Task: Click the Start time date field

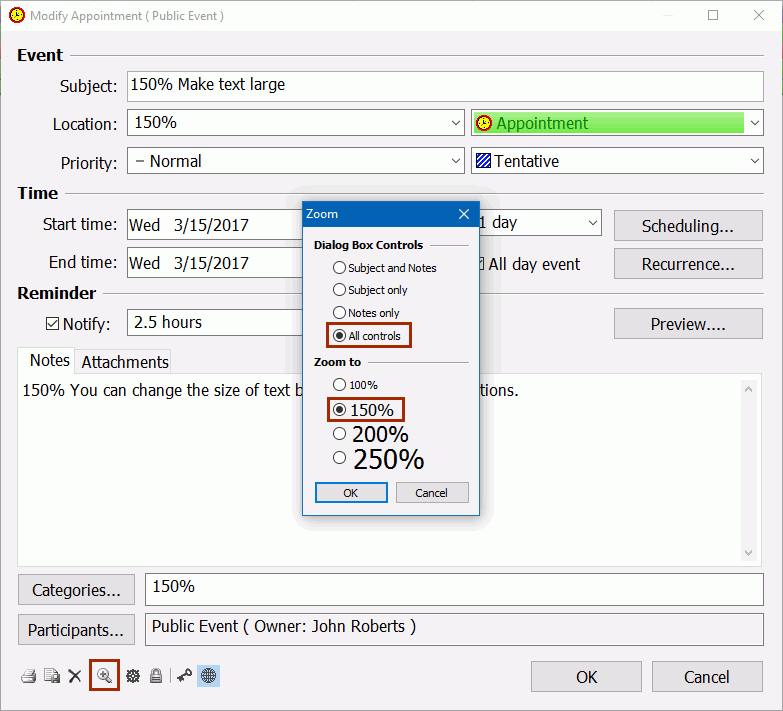Action: pos(215,224)
